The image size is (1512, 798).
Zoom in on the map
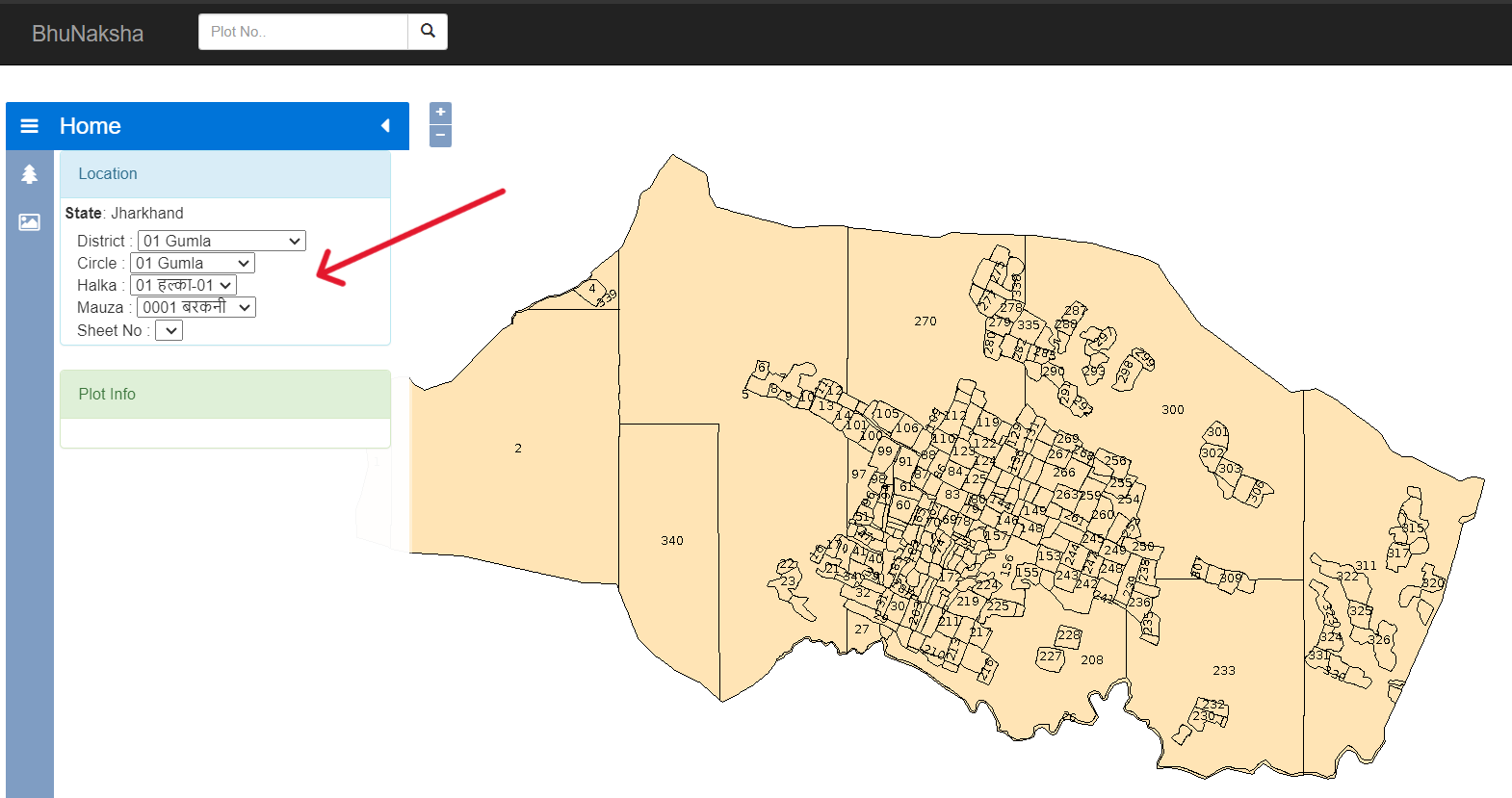[x=440, y=113]
